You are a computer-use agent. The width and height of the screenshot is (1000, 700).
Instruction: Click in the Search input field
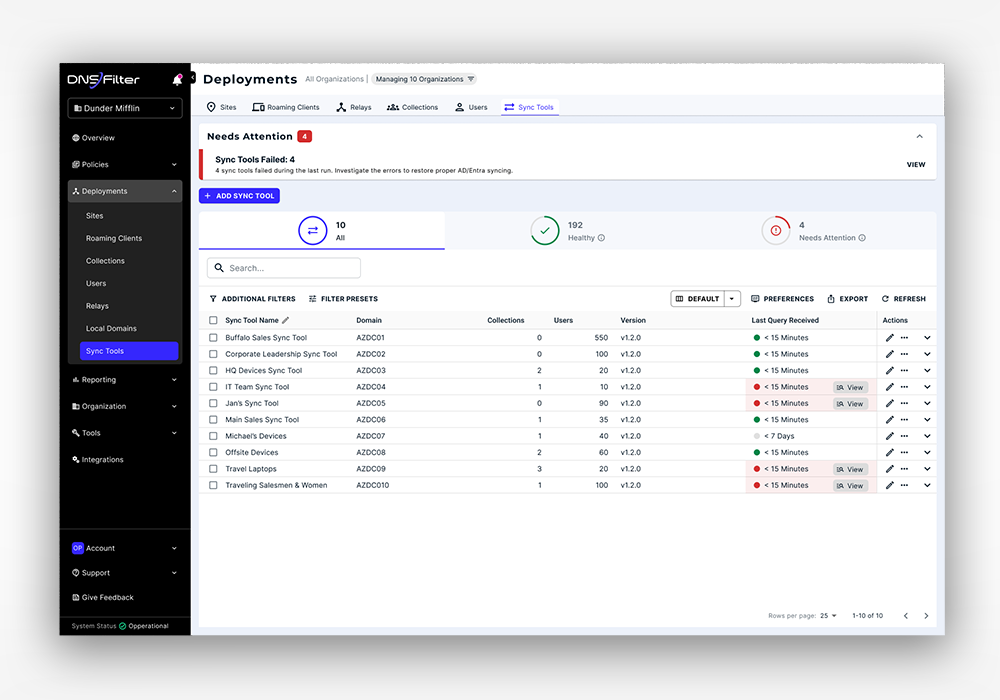click(284, 268)
